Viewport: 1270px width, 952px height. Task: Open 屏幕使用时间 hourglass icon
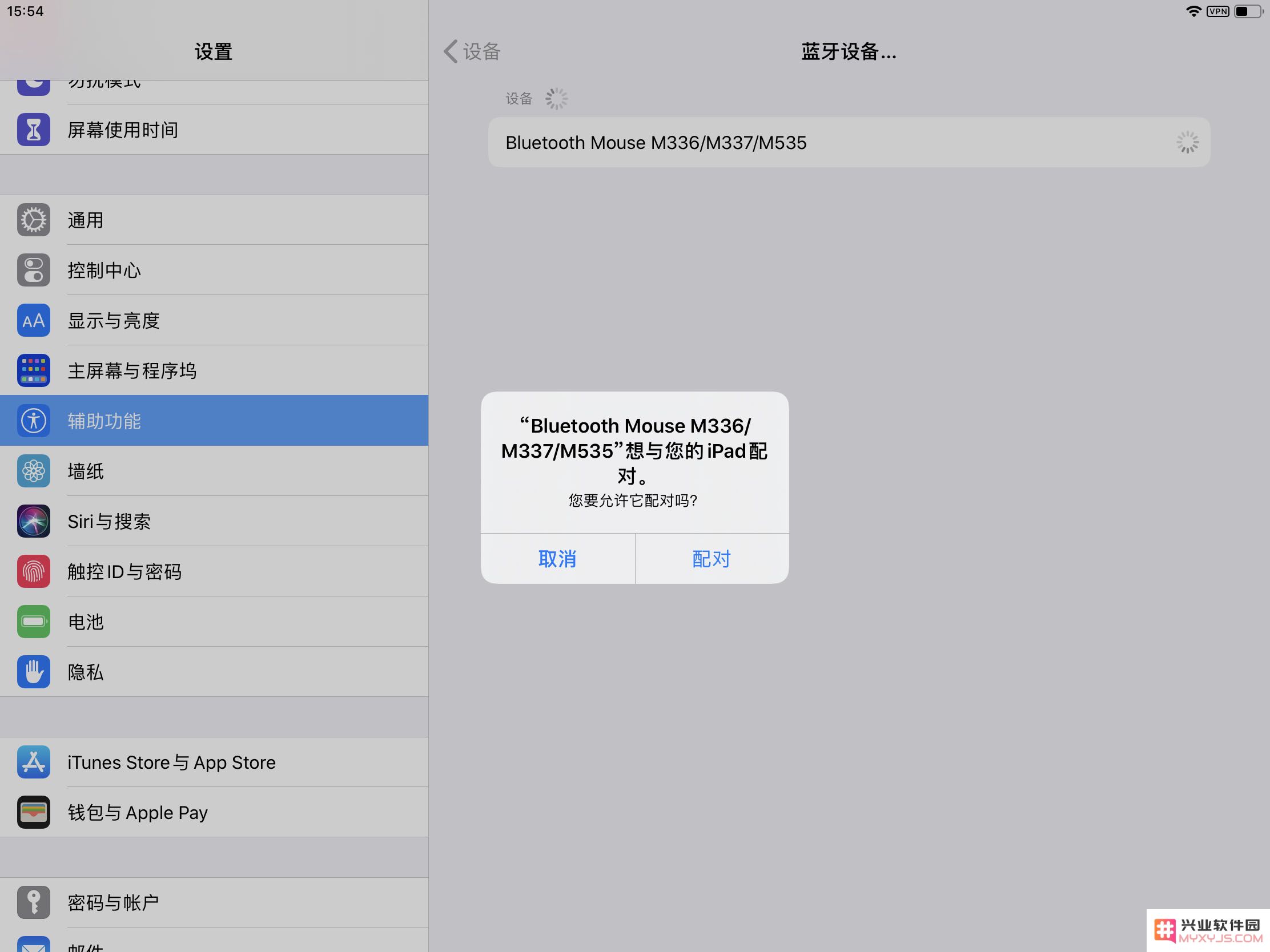tap(33, 130)
